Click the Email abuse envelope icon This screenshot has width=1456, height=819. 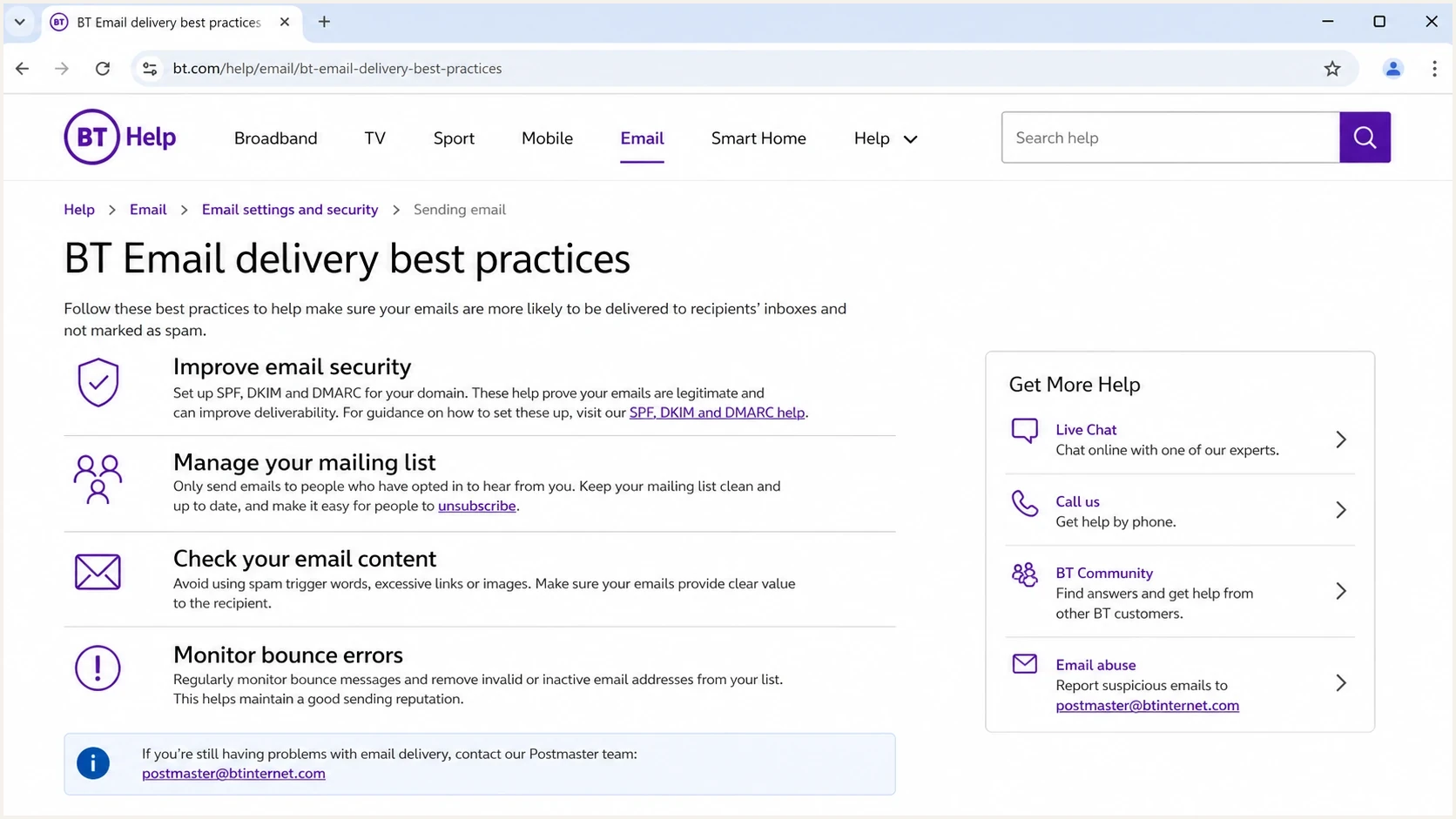coord(1025,664)
